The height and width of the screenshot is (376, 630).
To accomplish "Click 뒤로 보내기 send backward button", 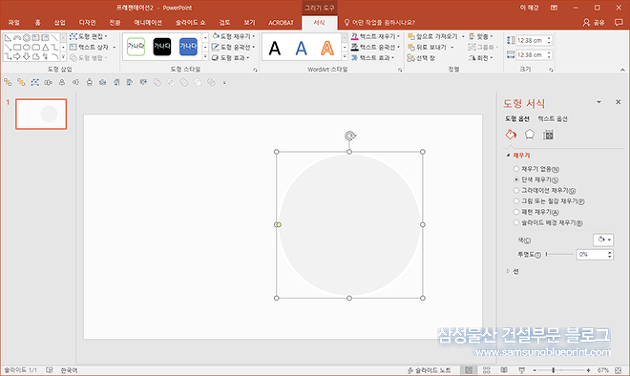I will pos(428,47).
